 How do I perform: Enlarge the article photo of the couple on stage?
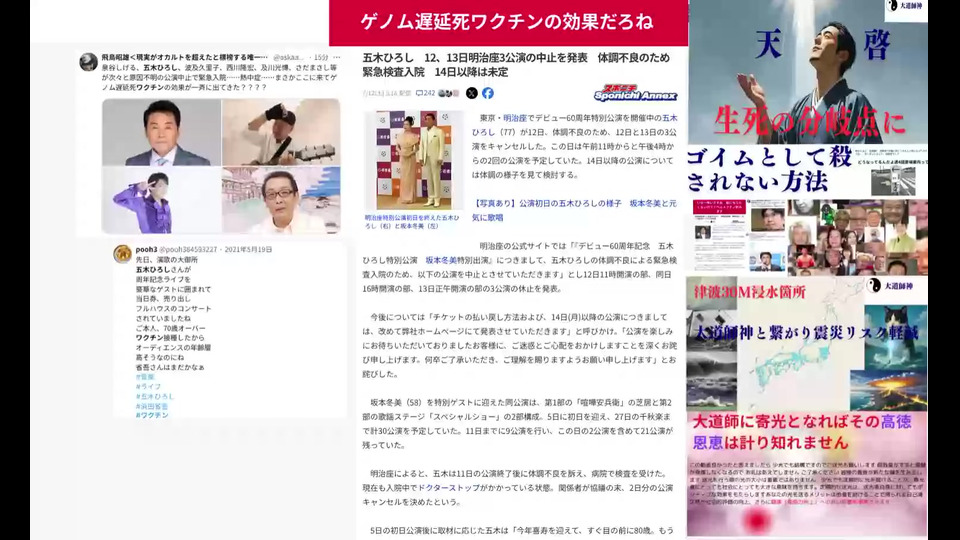point(414,160)
